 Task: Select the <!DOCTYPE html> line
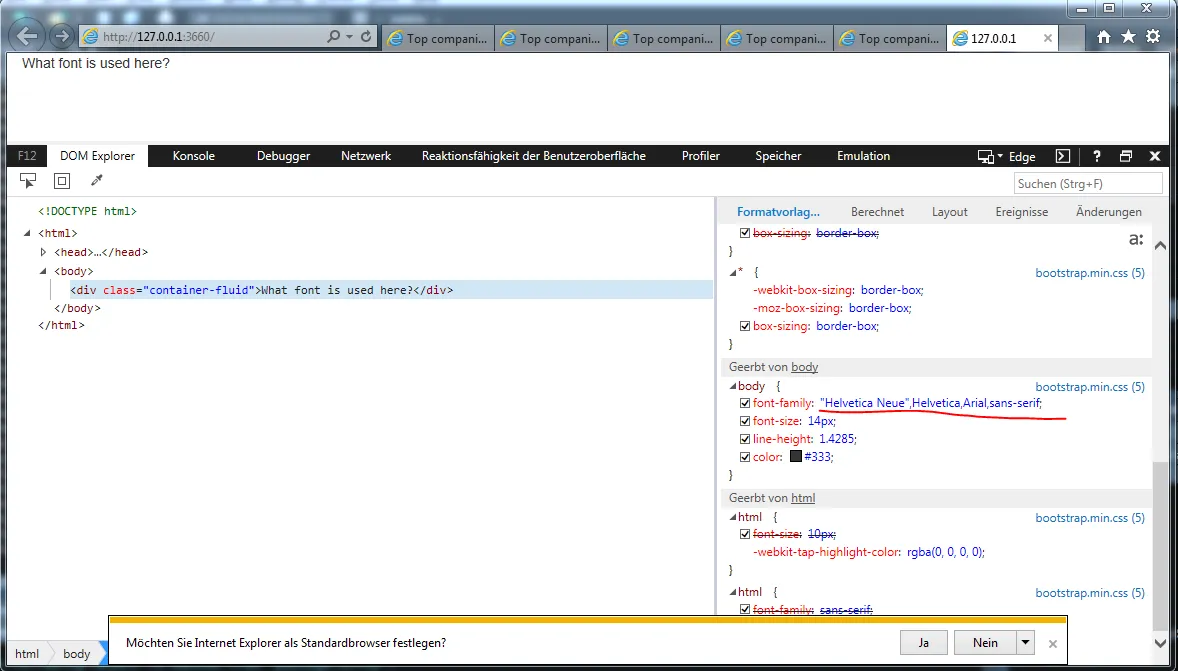click(87, 212)
